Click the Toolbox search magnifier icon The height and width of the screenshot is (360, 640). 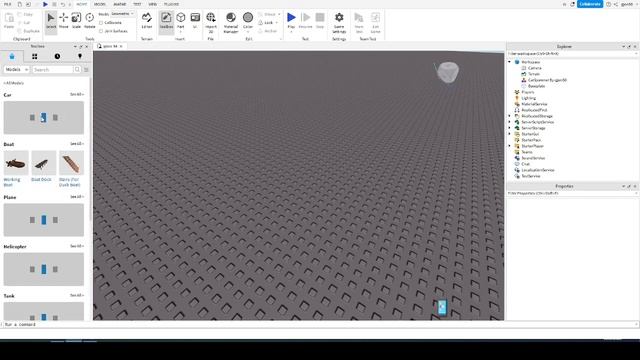pos(77,69)
